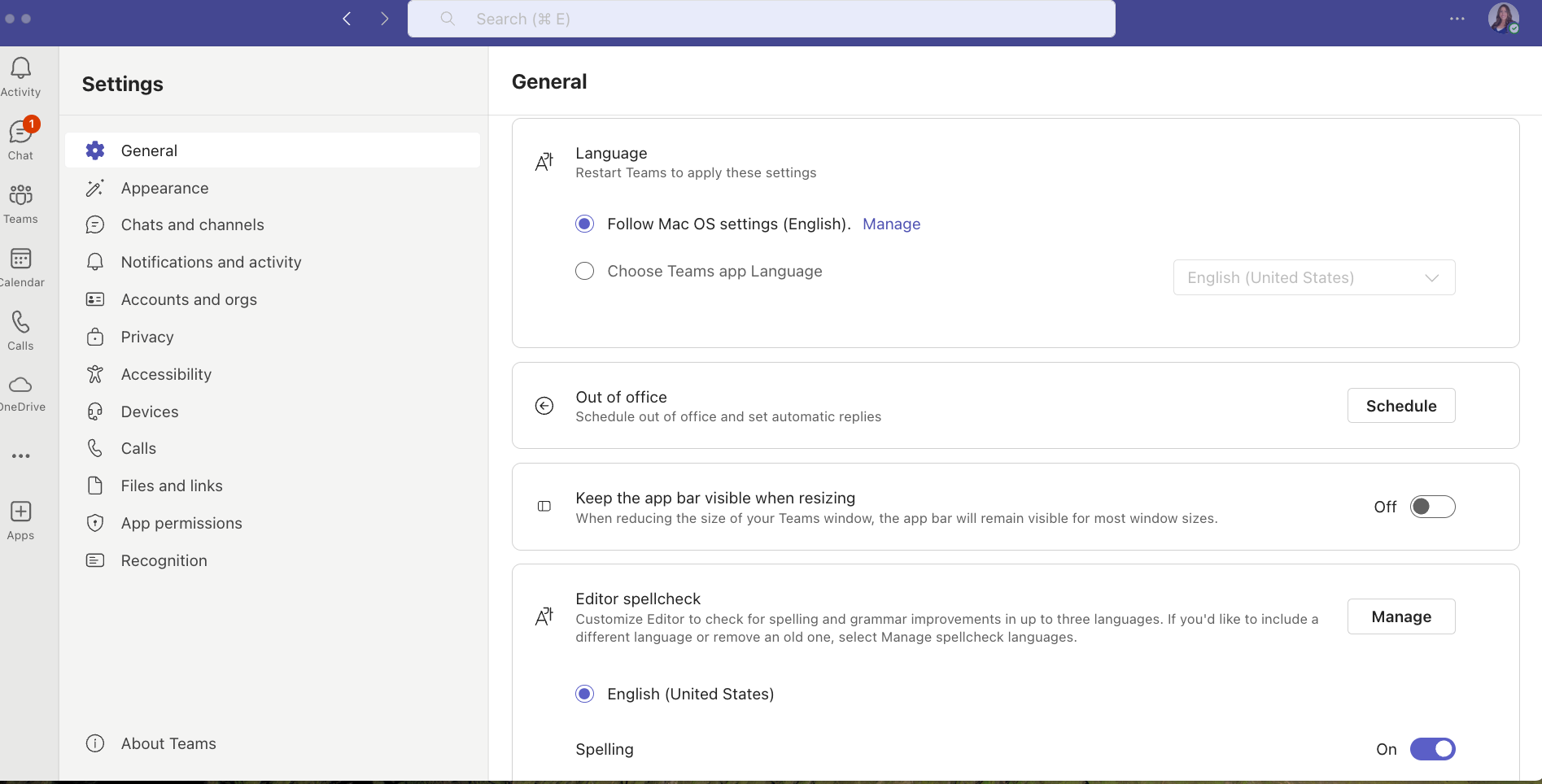Turn off the Spelling switch
1542x784 pixels.
(1432, 749)
